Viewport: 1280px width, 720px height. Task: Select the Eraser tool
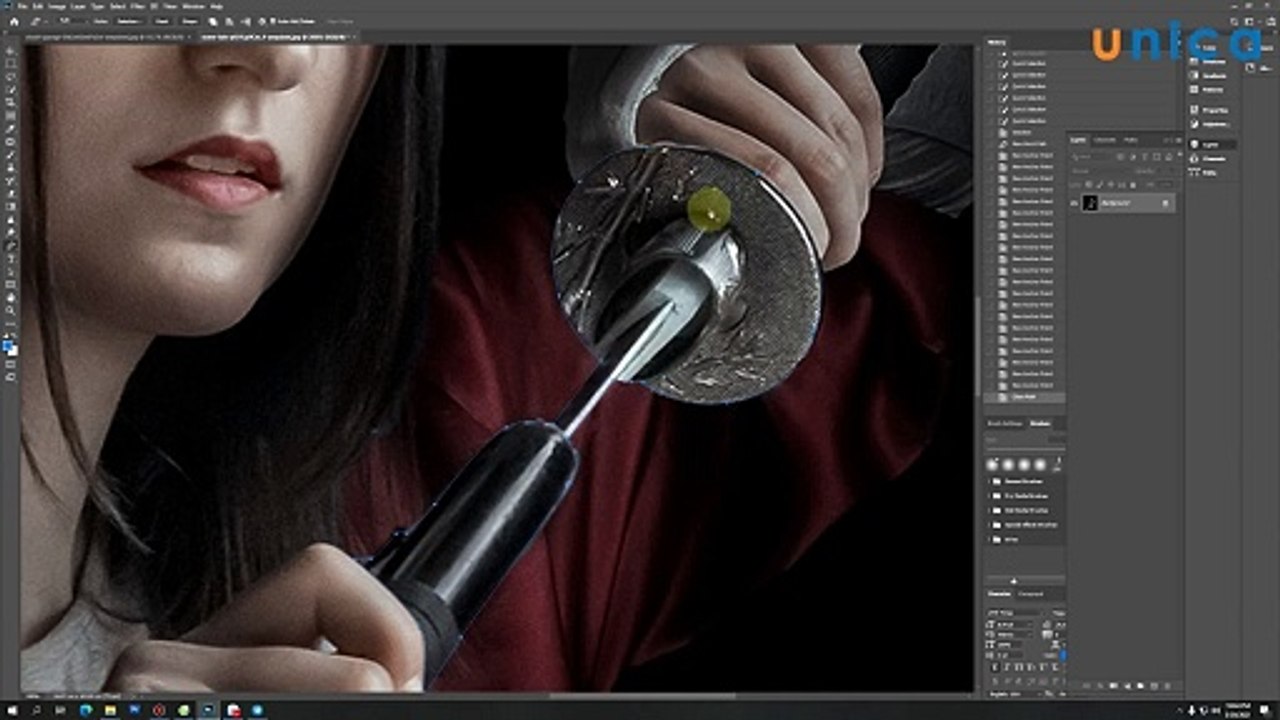10,194
